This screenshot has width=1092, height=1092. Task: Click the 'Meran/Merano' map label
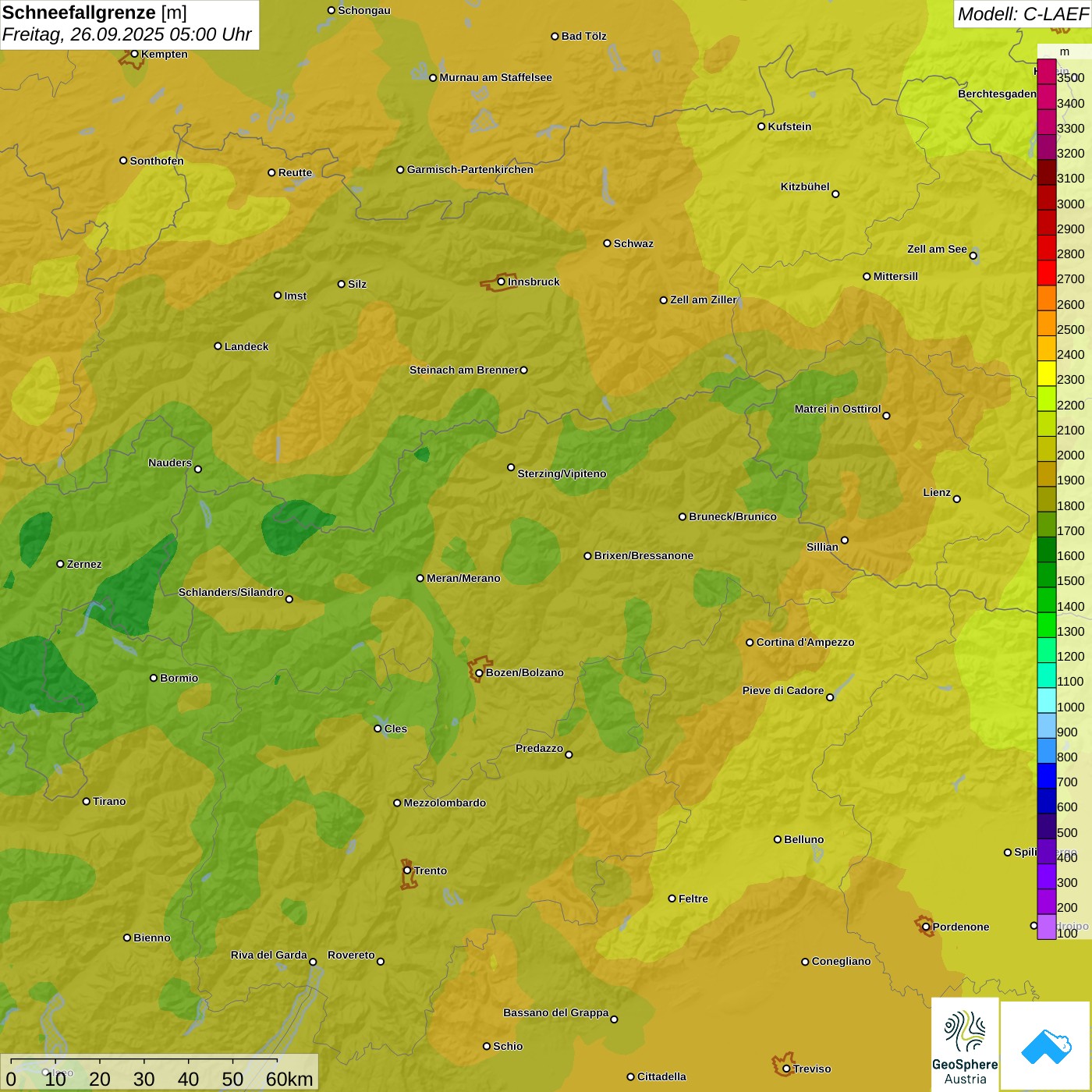point(463,578)
